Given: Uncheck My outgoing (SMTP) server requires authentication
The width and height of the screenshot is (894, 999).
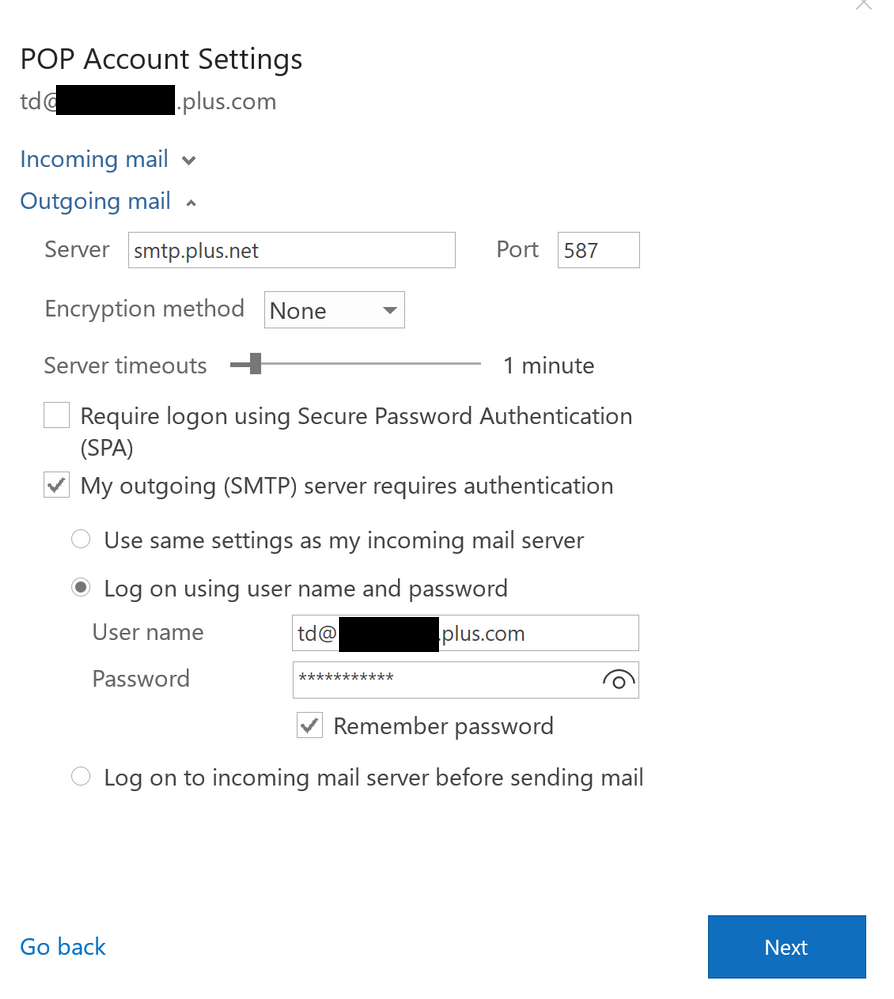Looking at the screenshot, I should point(56,485).
